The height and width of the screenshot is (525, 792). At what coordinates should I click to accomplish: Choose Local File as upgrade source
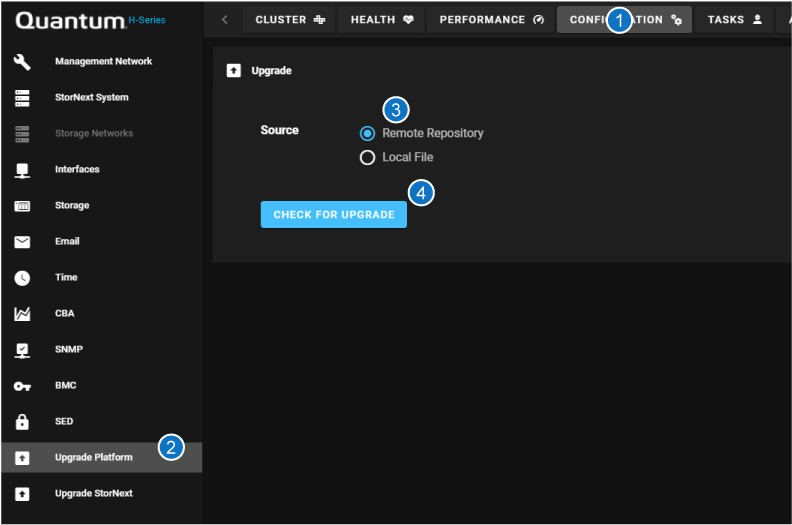[x=368, y=157]
